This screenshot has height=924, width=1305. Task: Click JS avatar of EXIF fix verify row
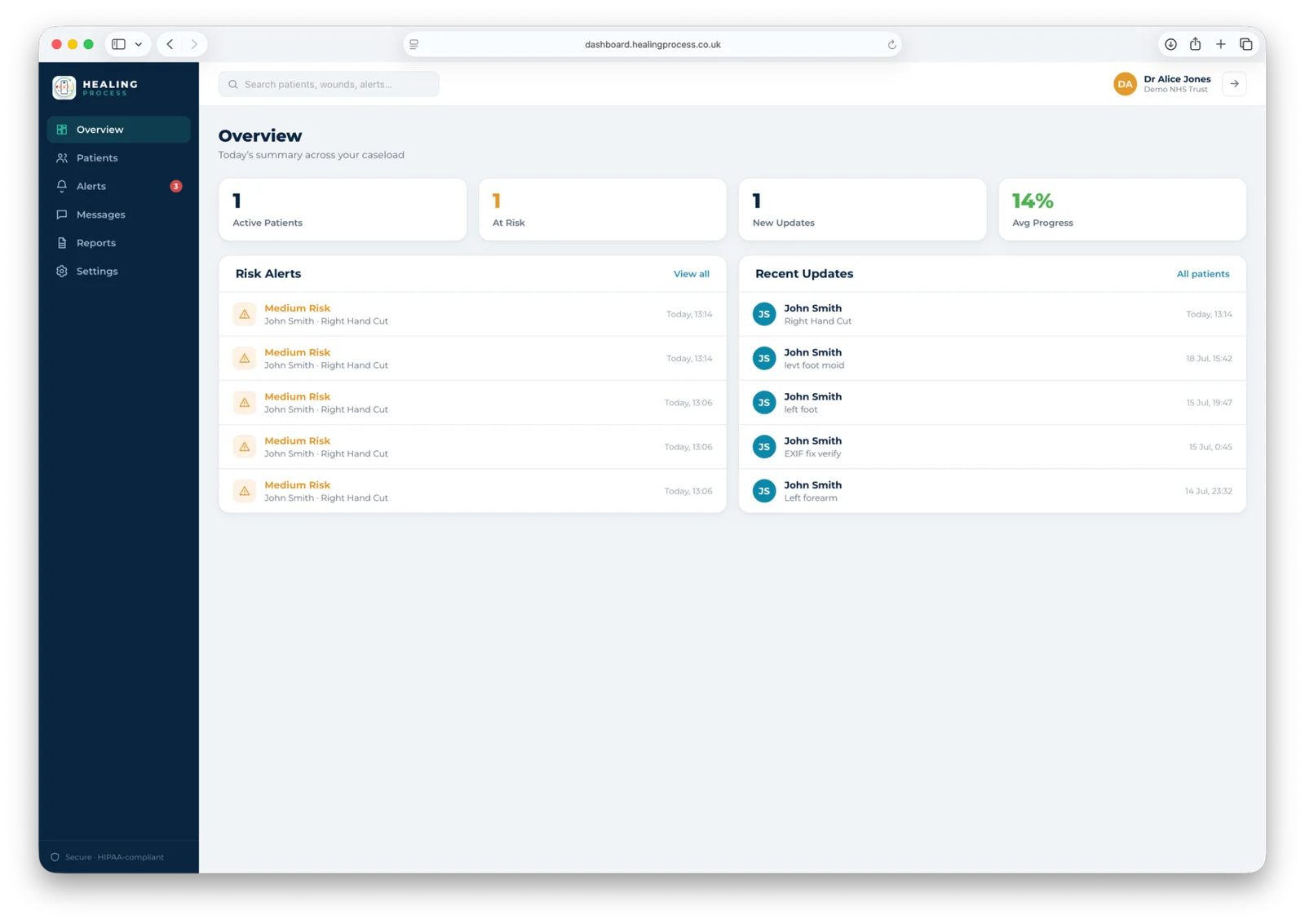point(763,447)
